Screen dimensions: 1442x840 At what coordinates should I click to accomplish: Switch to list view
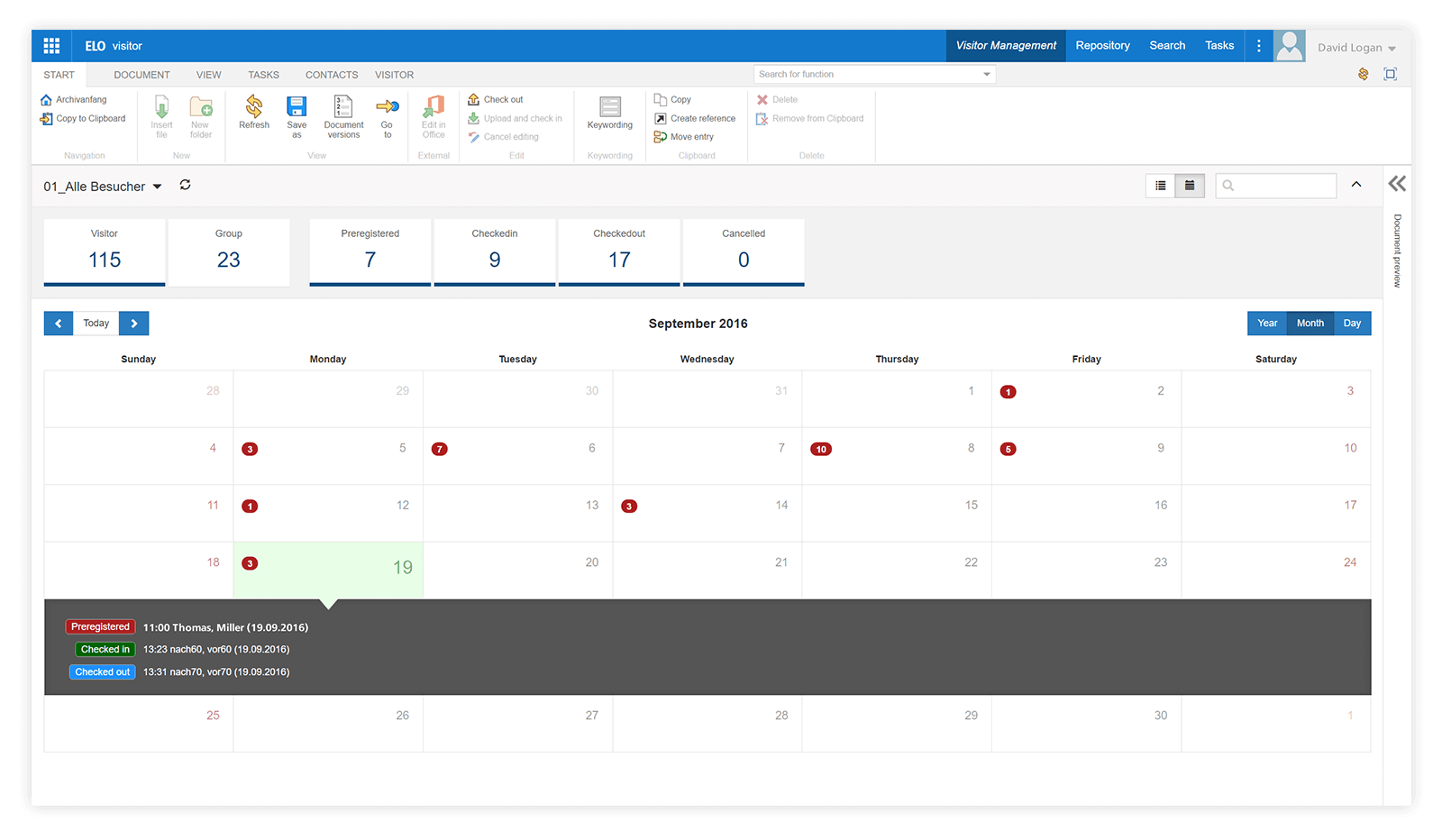coord(1161,186)
